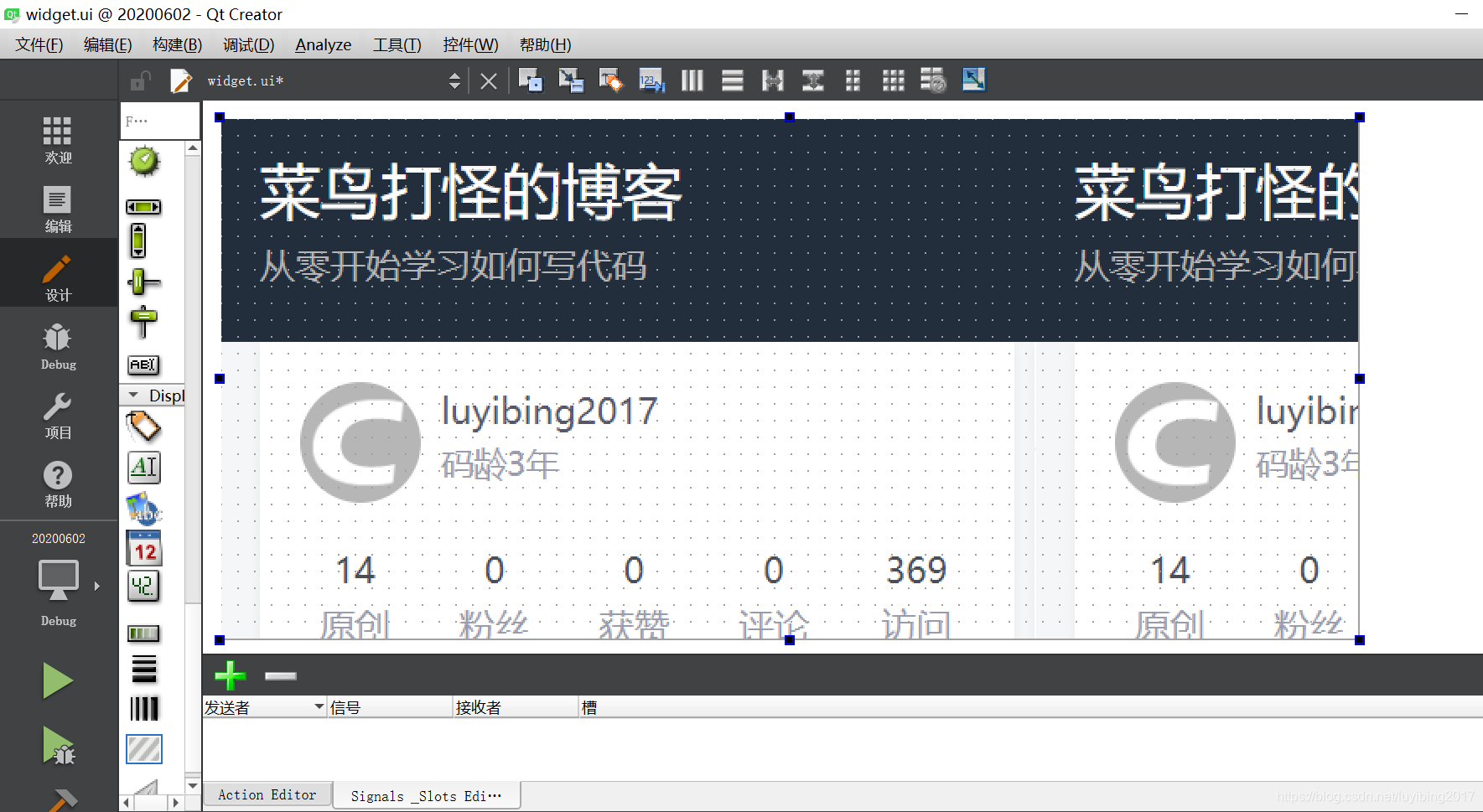
Task: Add a new signal/slot connection
Action: (230, 675)
